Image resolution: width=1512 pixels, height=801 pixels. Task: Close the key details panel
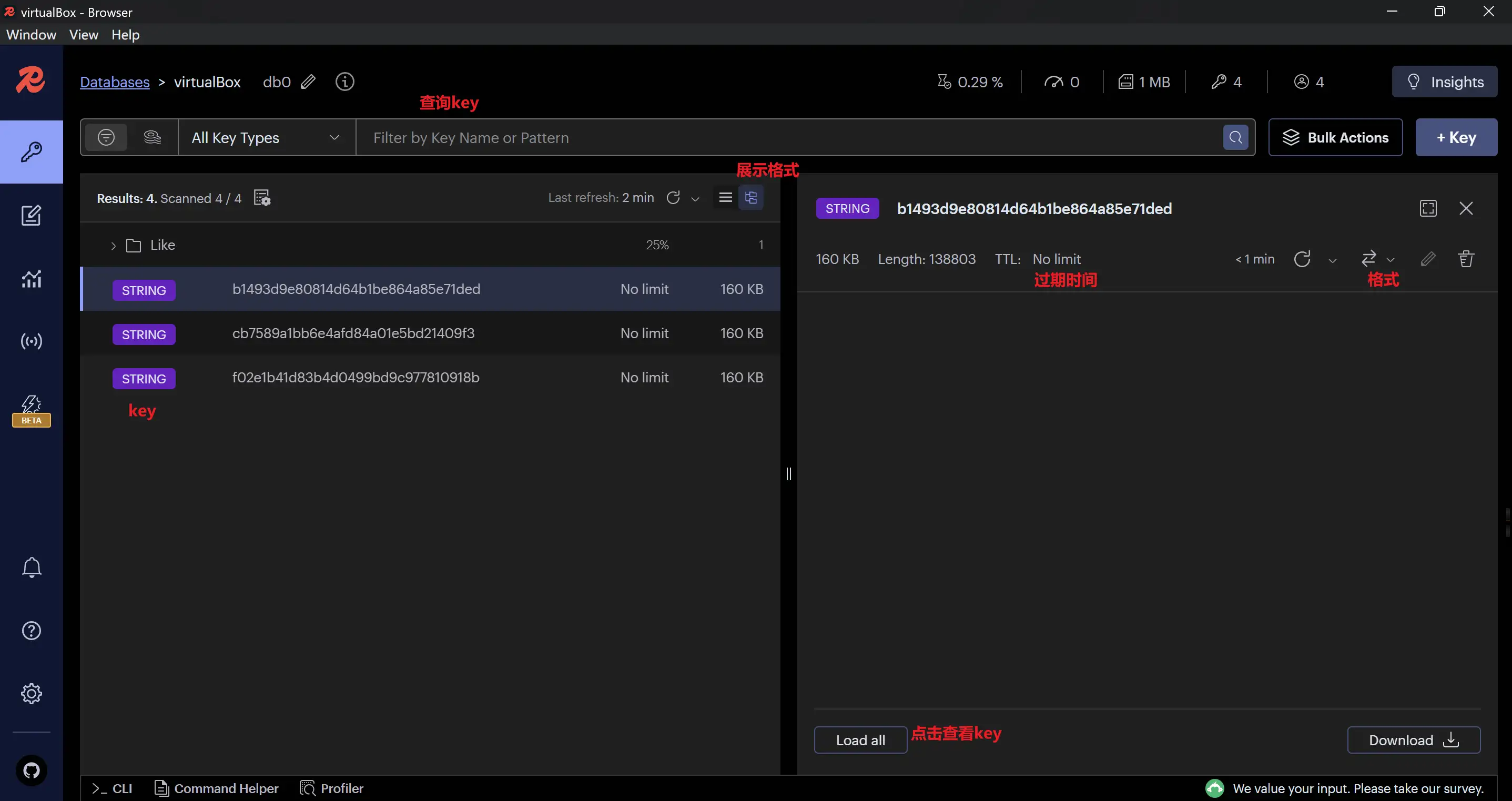pyautogui.click(x=1466, y=208)
